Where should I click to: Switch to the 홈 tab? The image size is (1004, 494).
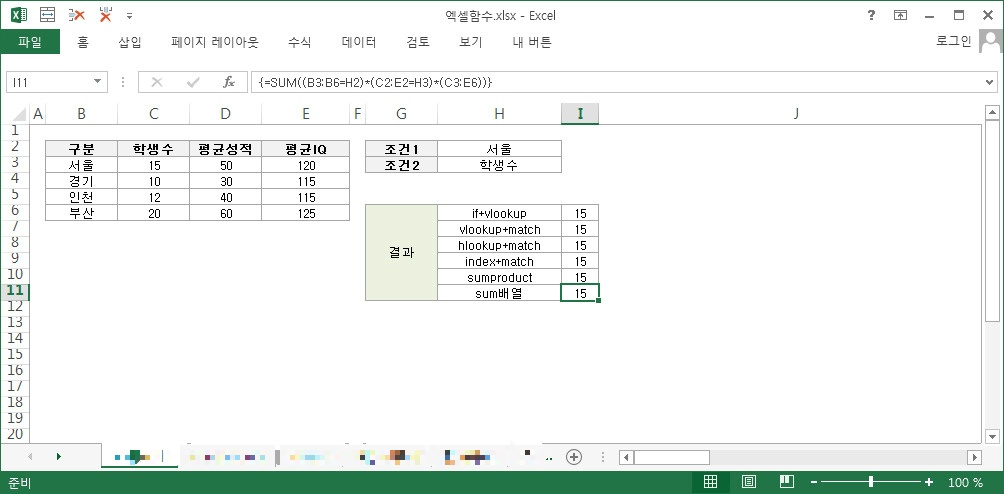pos(83,42)
